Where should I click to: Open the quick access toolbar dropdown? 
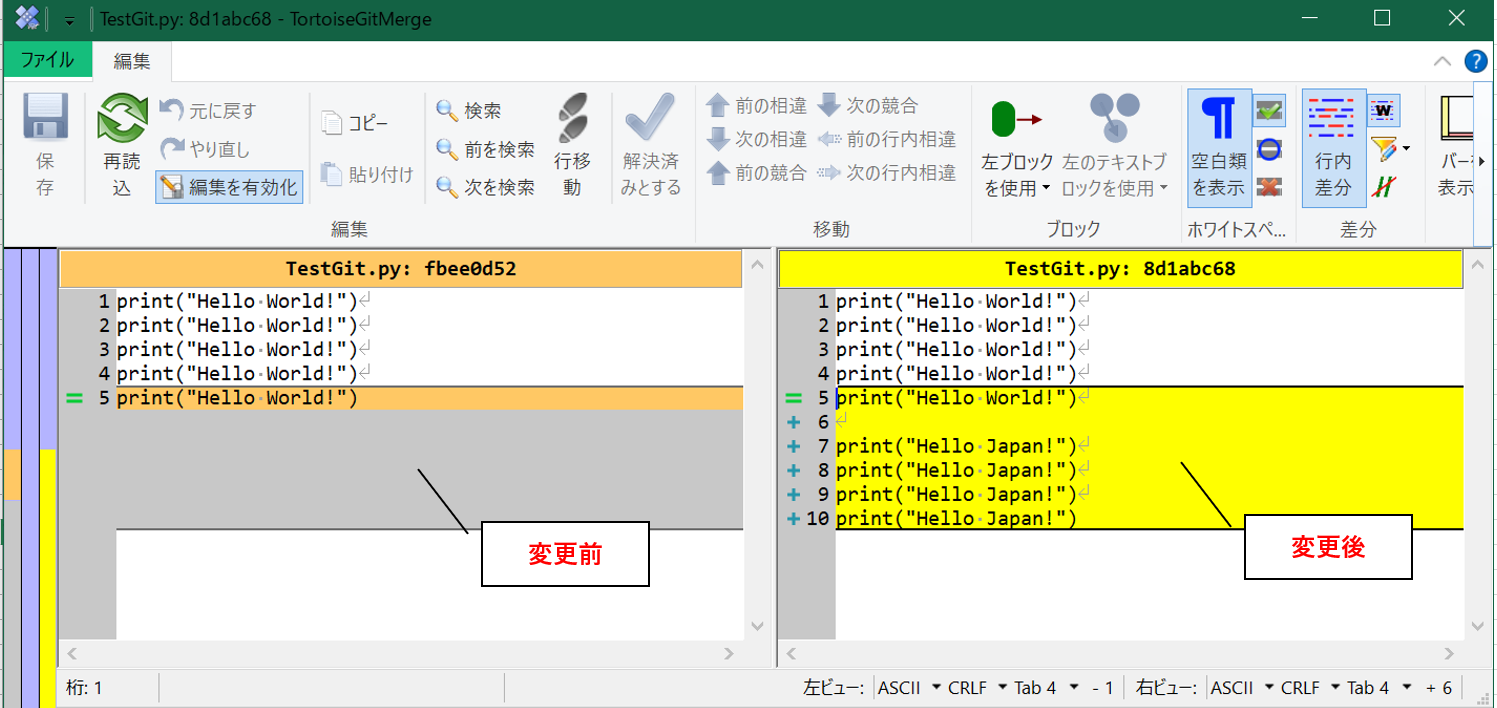pyautogui.click(x=70, y=19)
